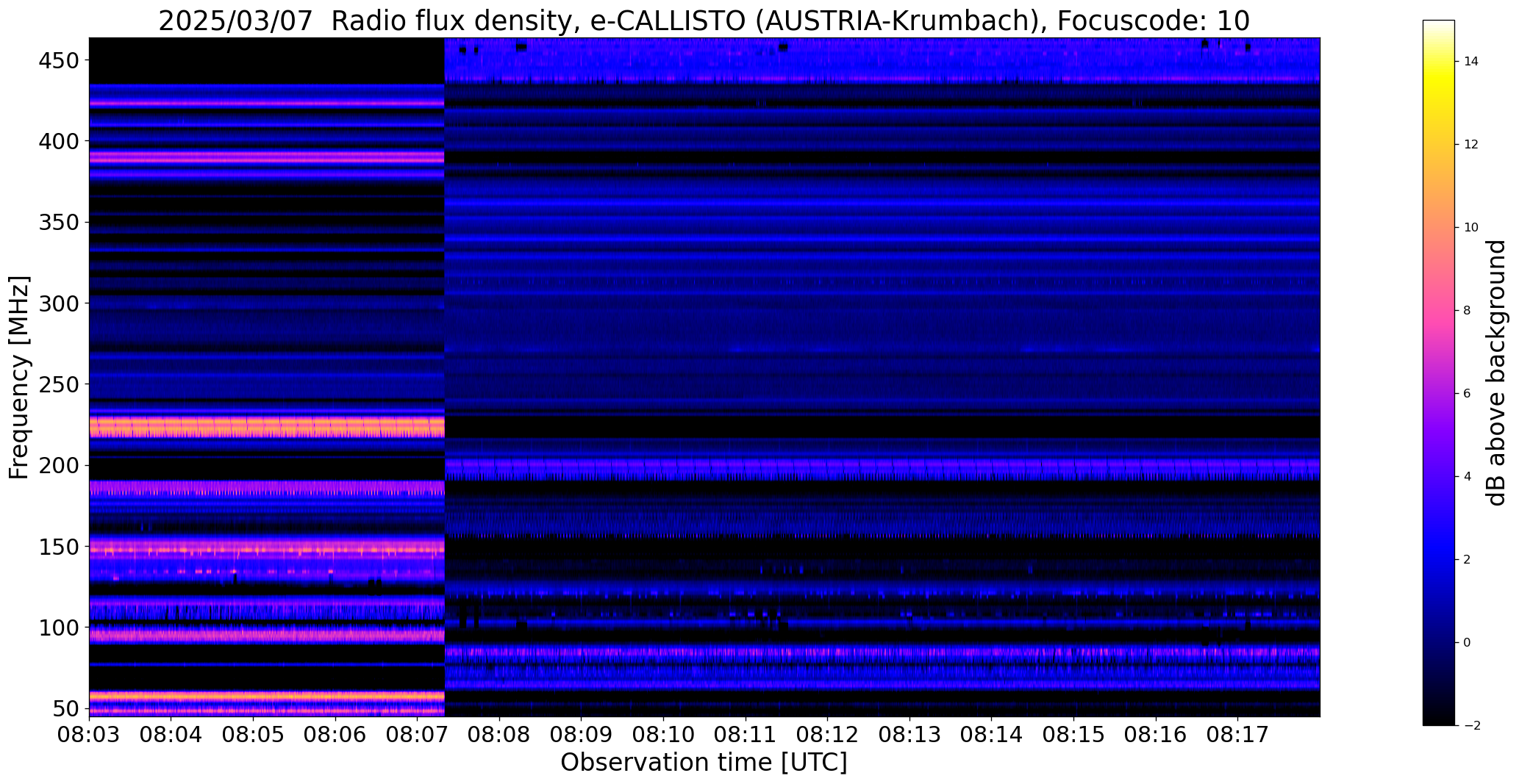
Task: Click the 08:16 time tick label
Action: coord(1155,735)
